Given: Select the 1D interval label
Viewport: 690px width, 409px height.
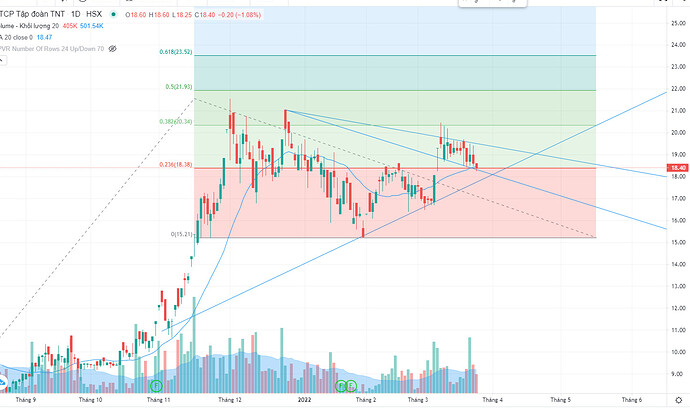Looking at the screenshot, I should click(x=75, y=15).
